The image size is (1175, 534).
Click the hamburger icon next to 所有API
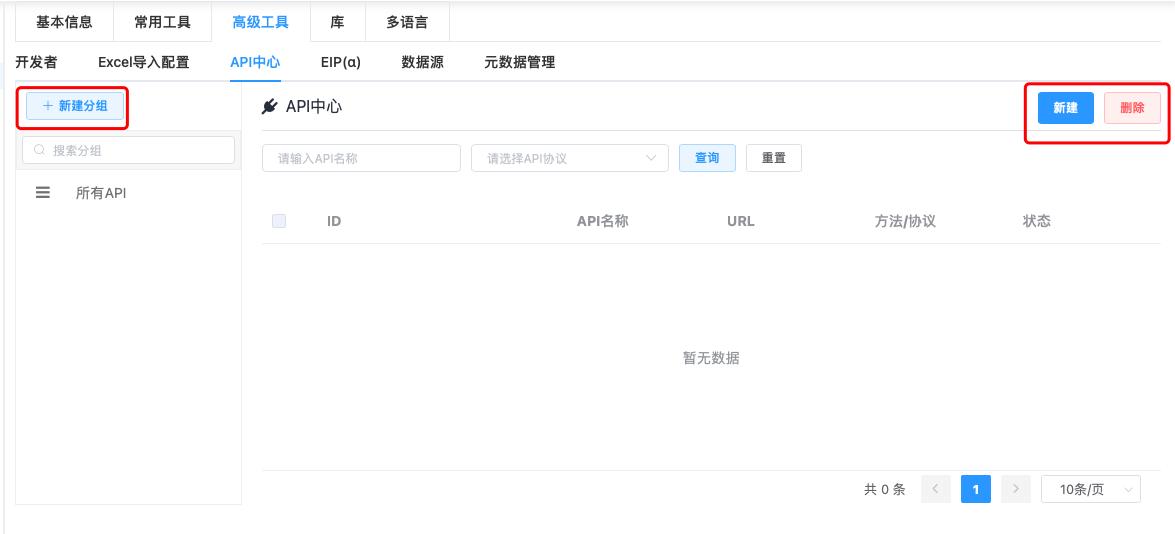click(x=43, y=193)
